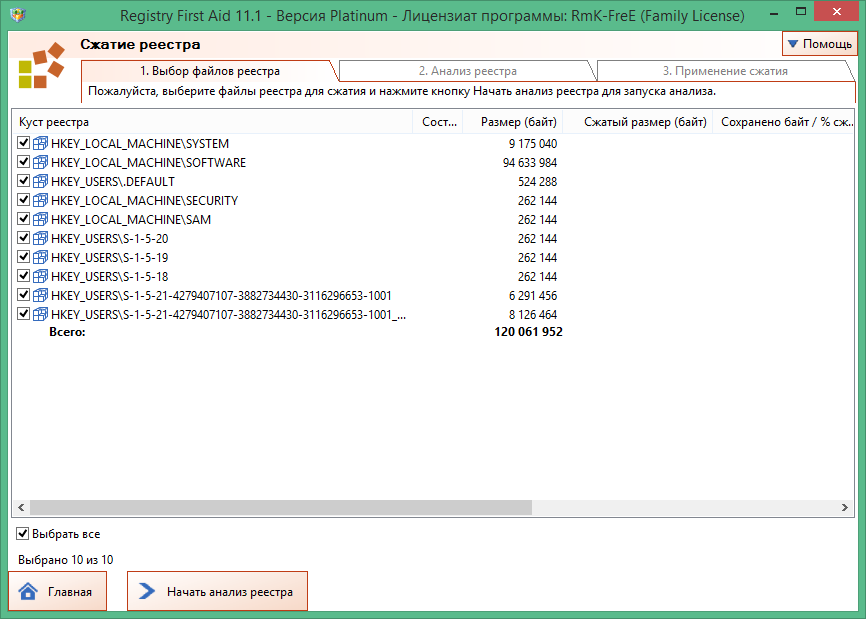Uncheck HKEY_LOCAL_MACHINE\SYSTEM checkbox
The image size is (866, 619).
[23, 143]
